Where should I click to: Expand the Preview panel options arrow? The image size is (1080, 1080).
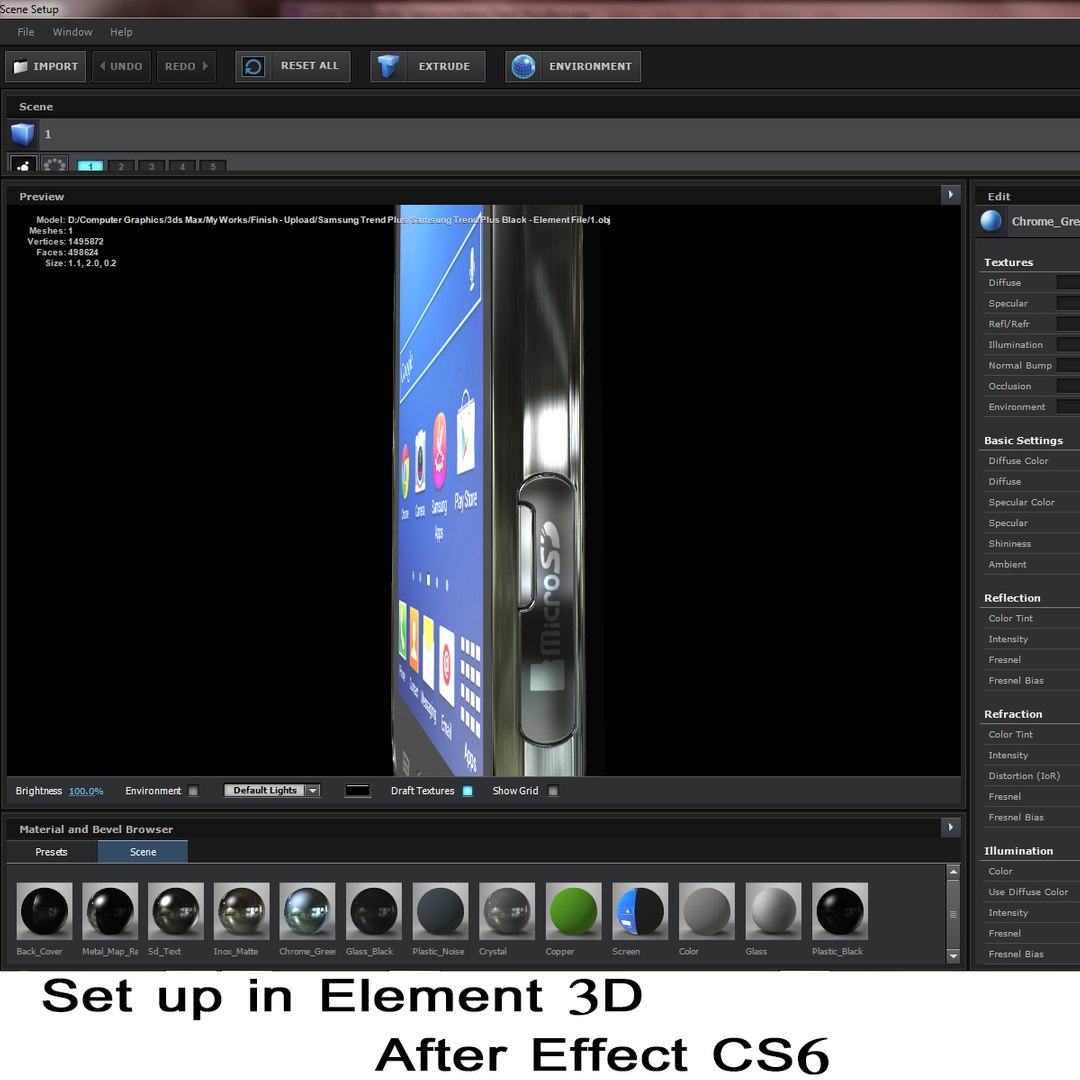pos(951,195)
